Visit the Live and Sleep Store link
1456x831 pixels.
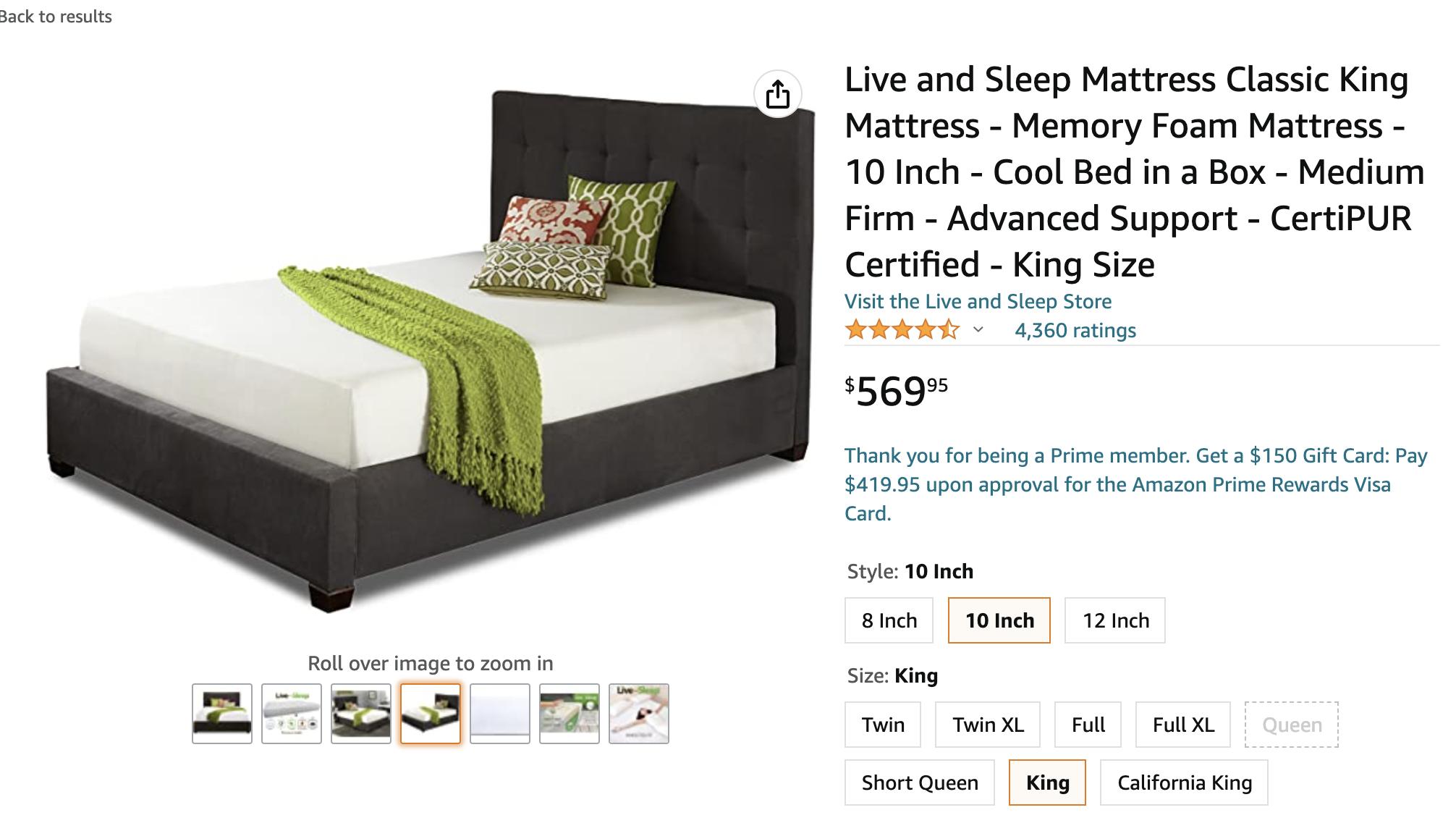978,301
